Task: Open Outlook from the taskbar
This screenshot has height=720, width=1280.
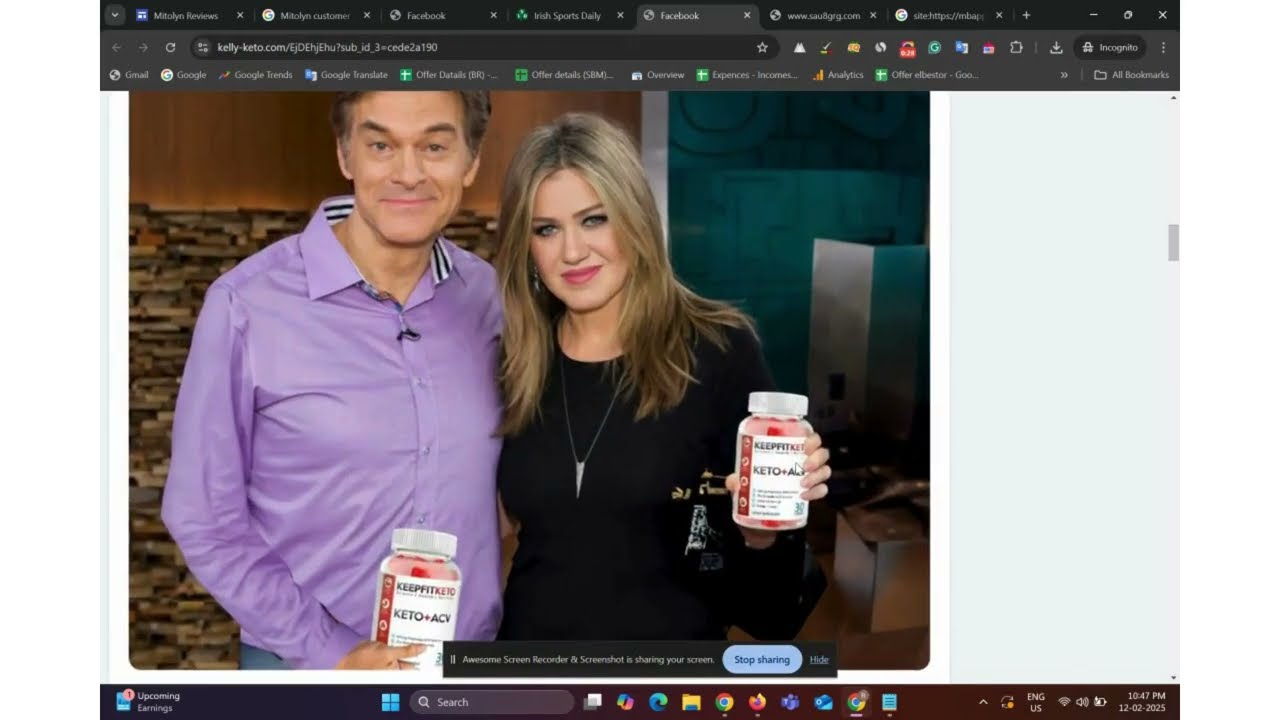Action: click(x=823, y=702)
